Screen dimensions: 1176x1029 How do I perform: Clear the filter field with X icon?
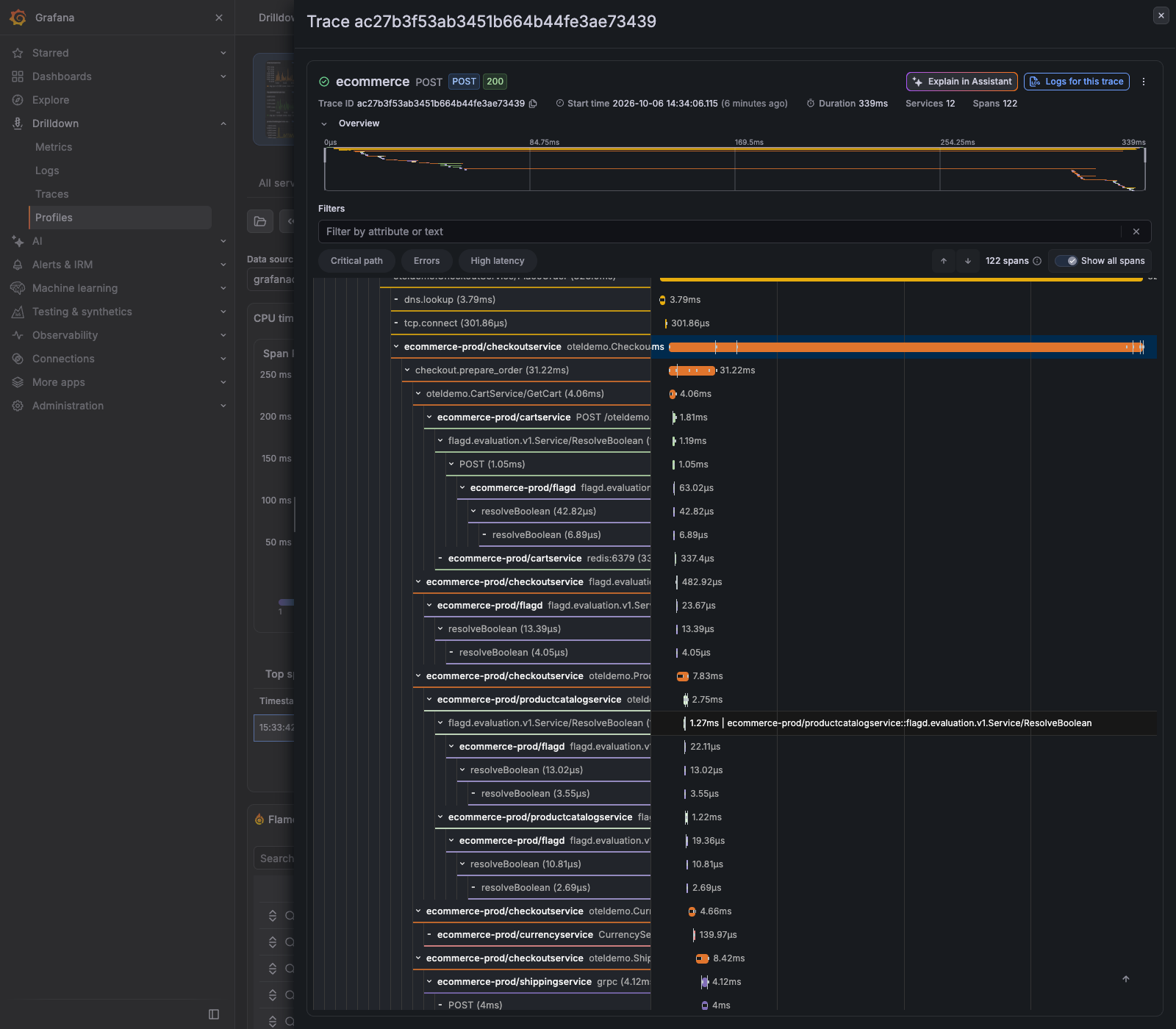tap(1136, 232)
